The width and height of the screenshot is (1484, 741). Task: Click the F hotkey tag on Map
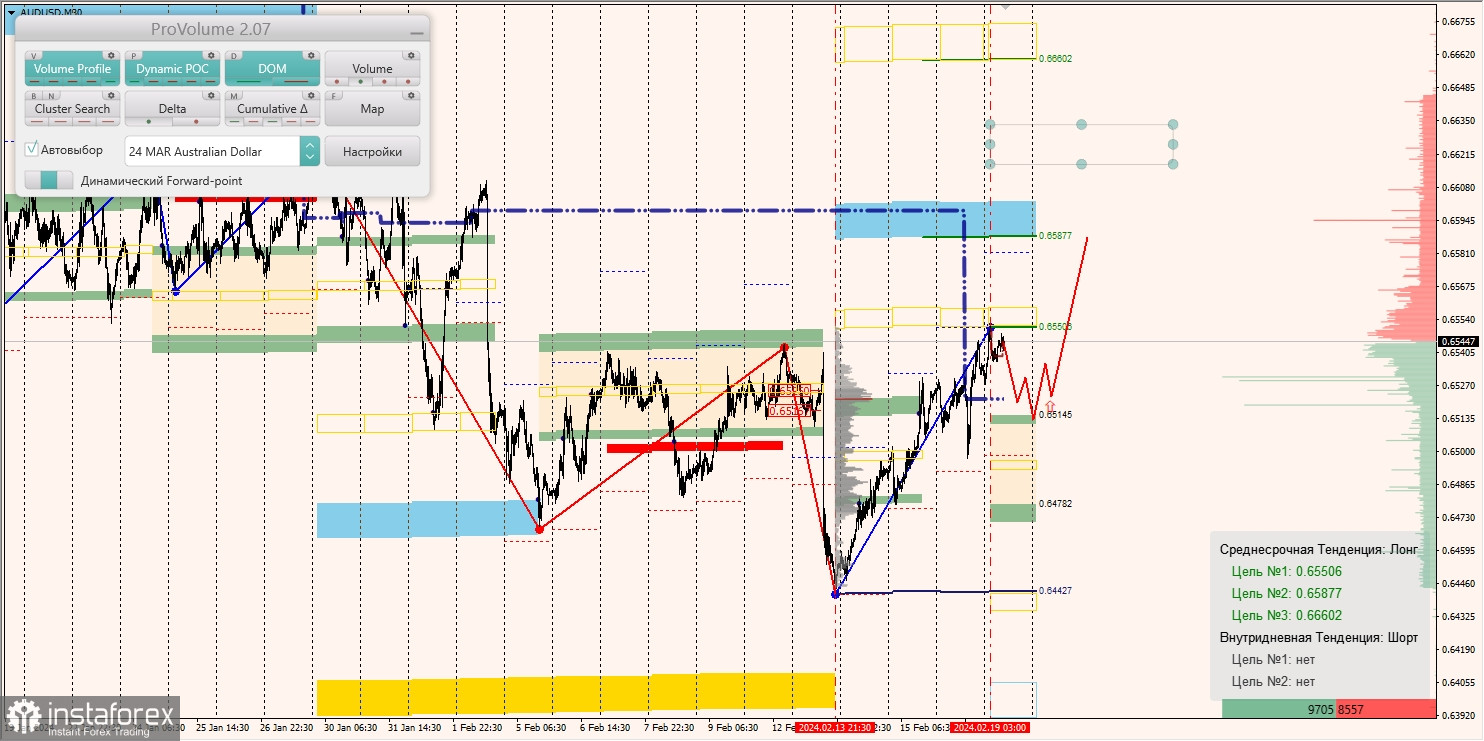tap(336, 96)
